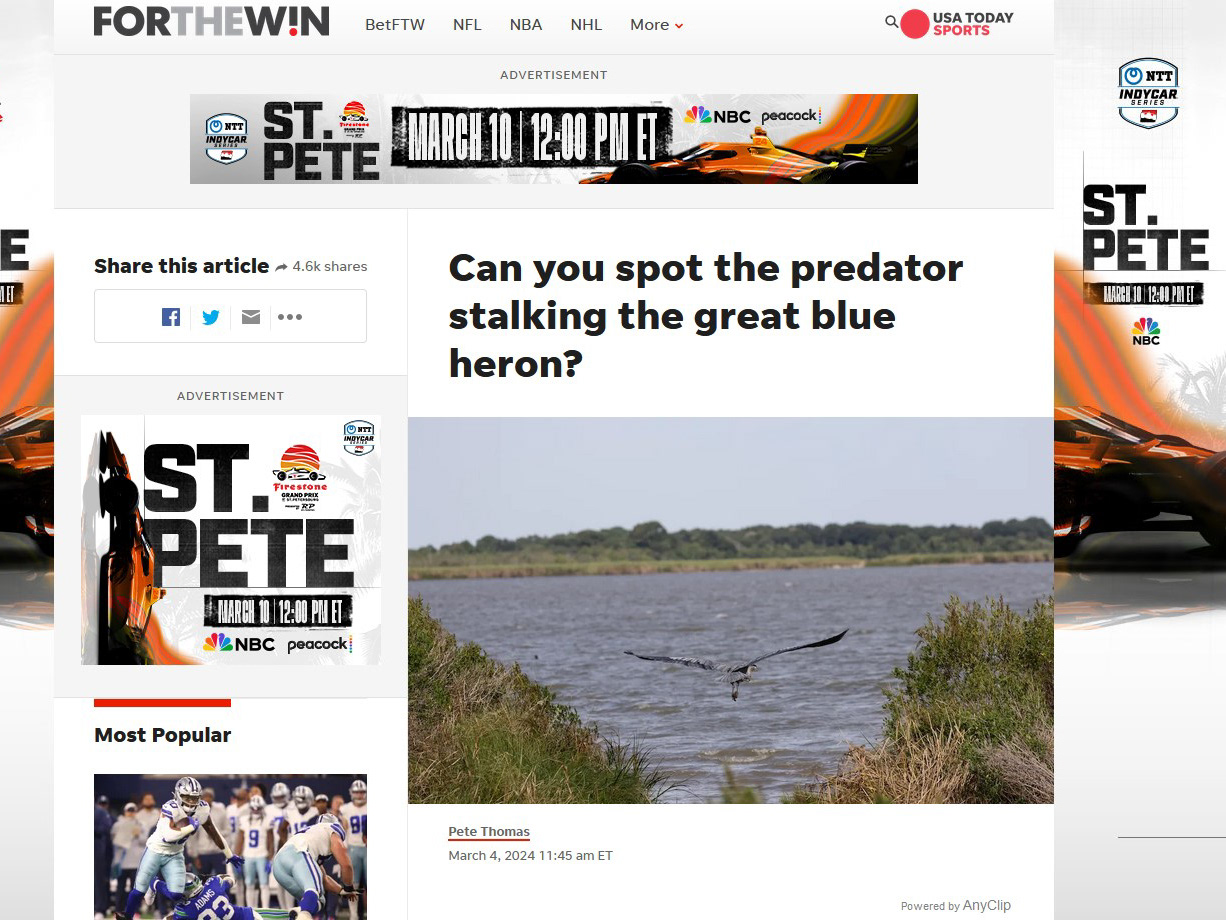This screenshot has height=920, width=1226.
Task: Go to the NBA section
Action: pyautogui.click(x=526, y=25)
